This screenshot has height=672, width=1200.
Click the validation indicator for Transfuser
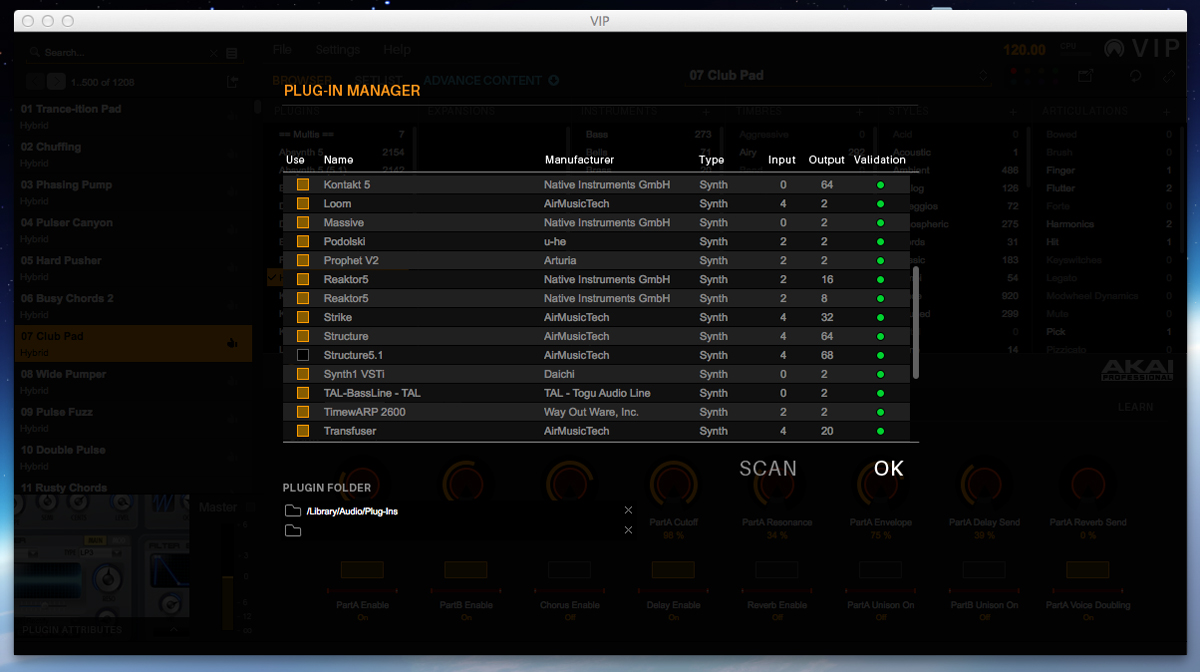pos(881,431)
